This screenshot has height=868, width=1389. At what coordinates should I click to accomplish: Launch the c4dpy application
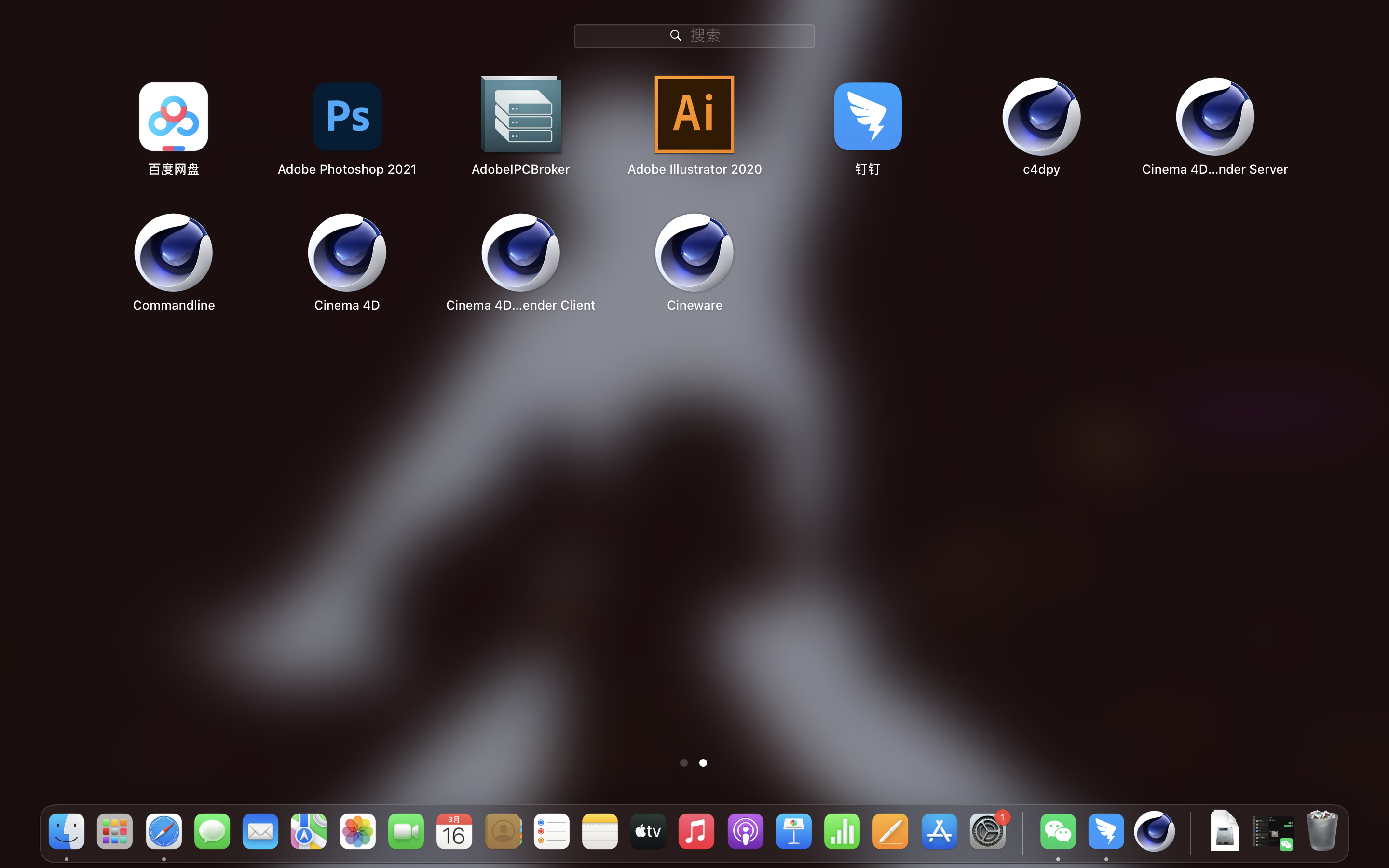point(1041,117)
